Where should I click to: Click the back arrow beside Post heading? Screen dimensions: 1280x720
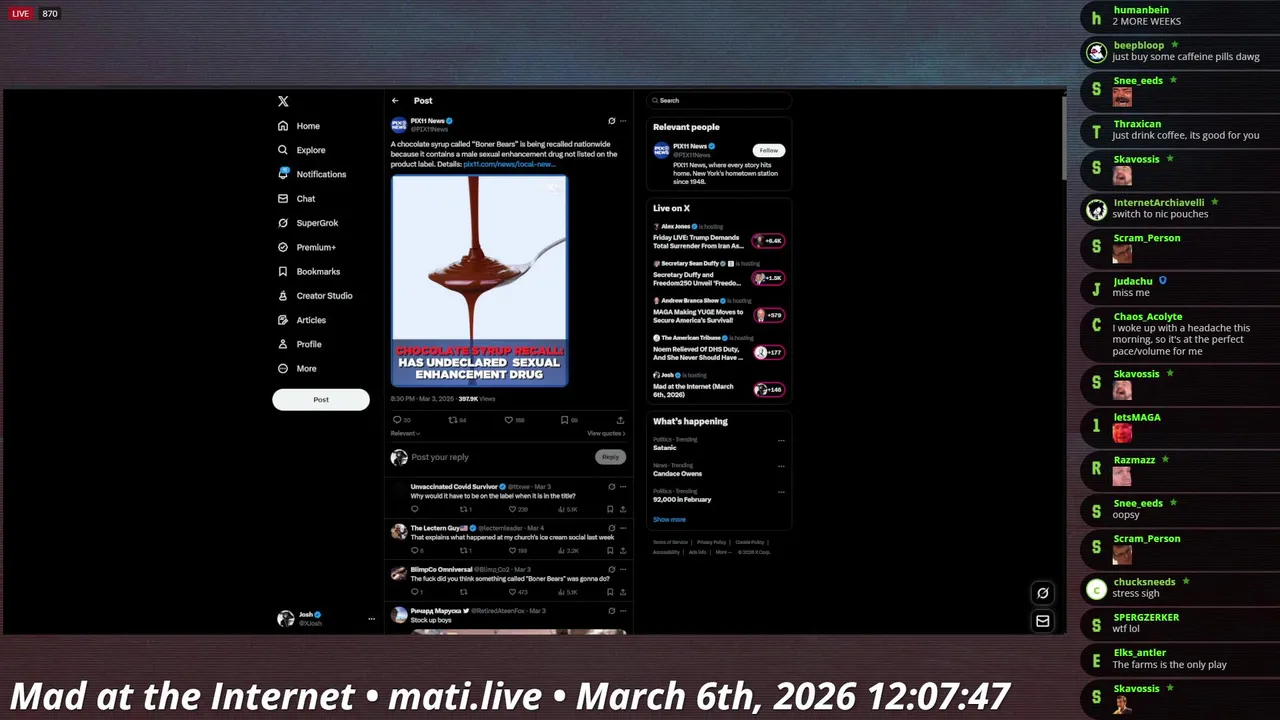point(395,101)
